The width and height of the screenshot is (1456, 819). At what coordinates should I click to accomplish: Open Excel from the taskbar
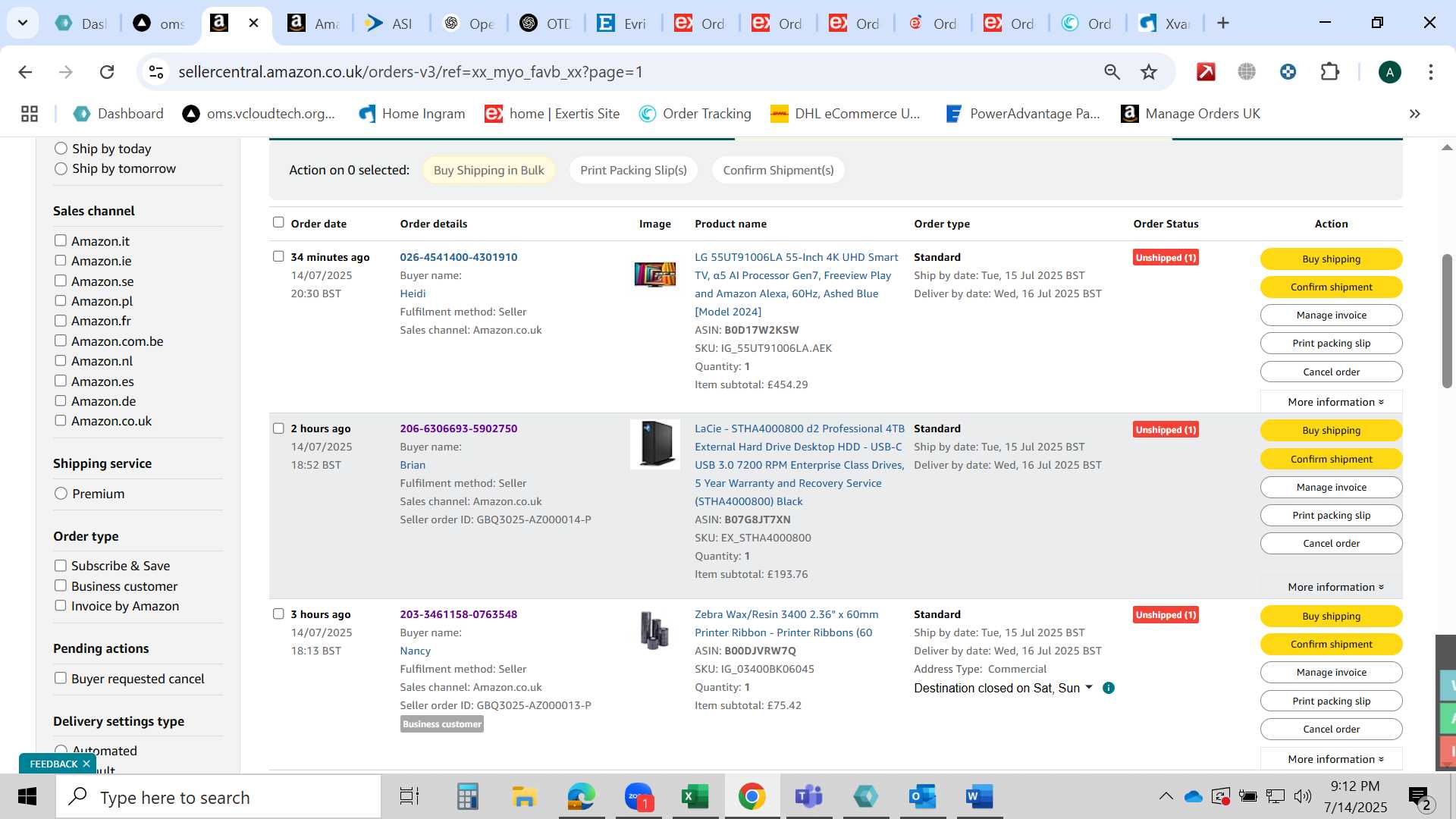click(695, 796)
